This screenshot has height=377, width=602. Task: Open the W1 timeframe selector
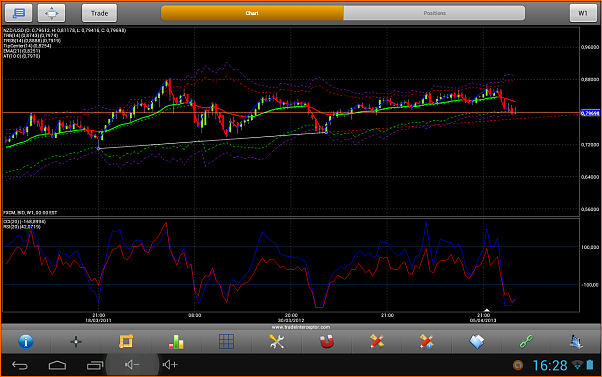[x=583, y=13]
